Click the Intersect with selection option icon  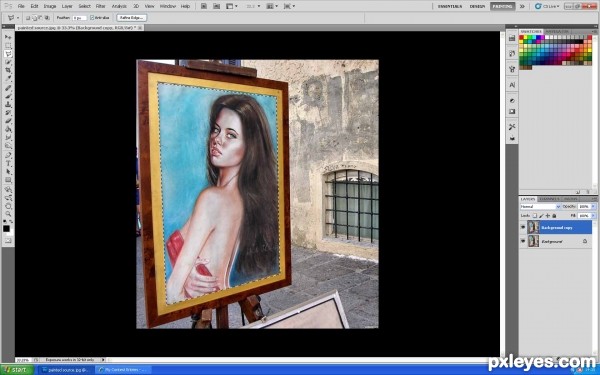47,18
